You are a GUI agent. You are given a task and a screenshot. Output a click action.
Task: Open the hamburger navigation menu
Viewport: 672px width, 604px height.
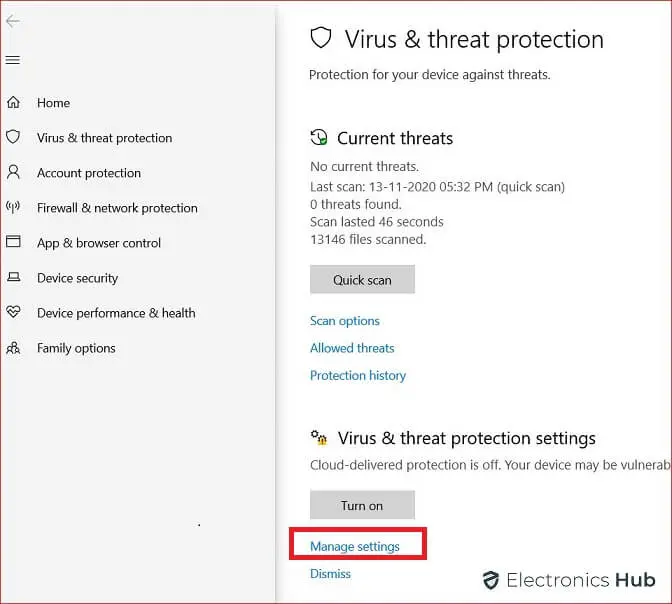(x=13, y=60)
